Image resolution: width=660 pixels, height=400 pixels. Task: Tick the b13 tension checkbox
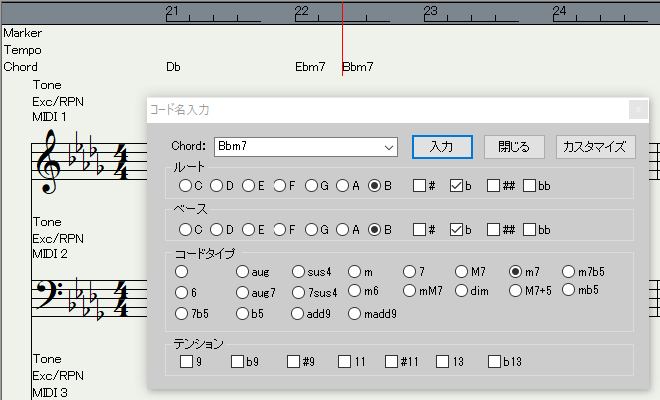point(494,362)
